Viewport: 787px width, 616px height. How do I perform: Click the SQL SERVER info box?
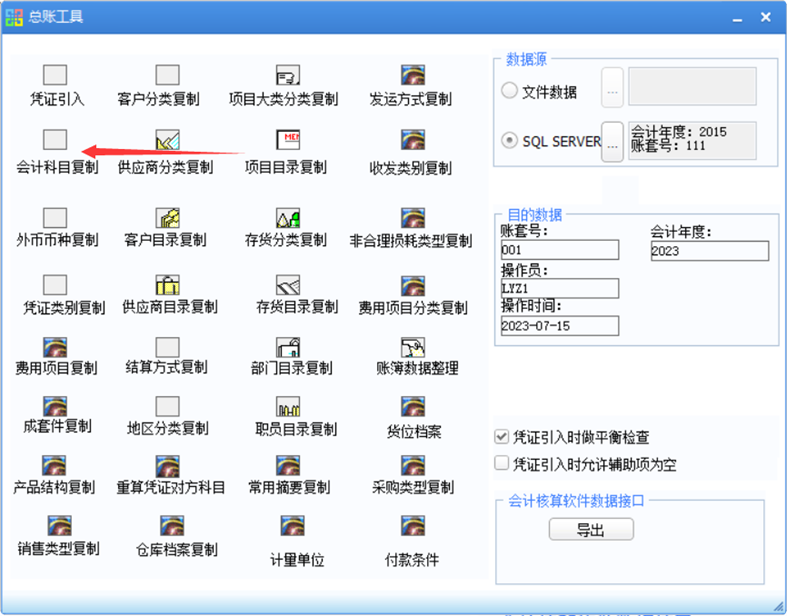coord(692,141)
